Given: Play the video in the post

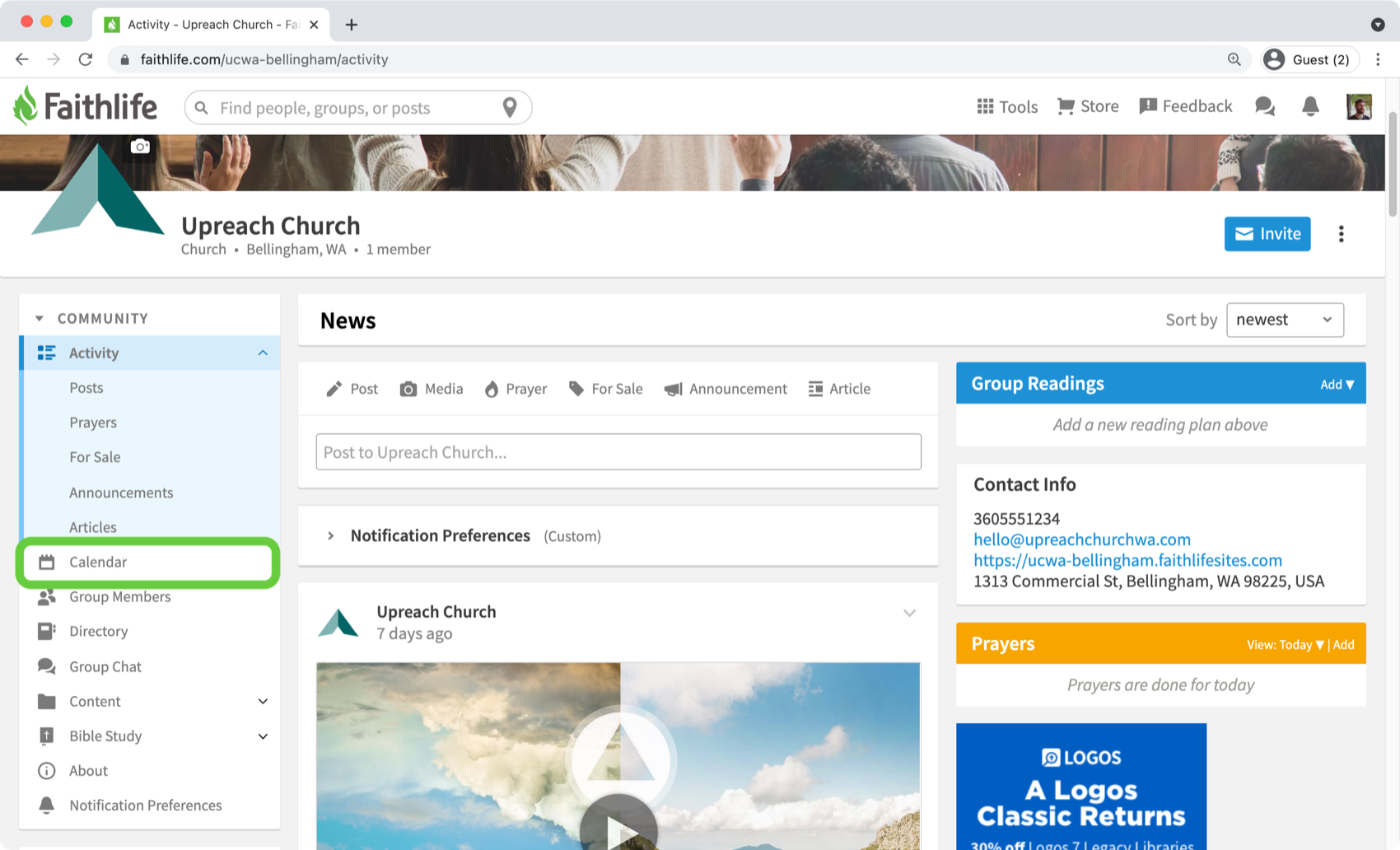Looking at the screenshot, I should click(618, 828).
